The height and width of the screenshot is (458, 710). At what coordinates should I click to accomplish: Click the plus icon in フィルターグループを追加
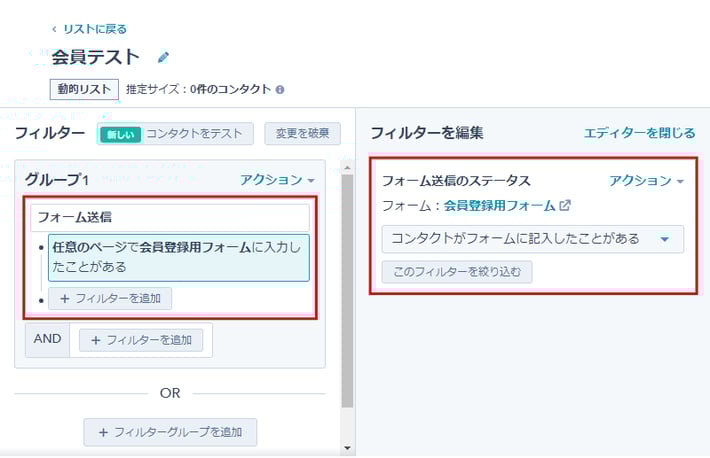click(102, 432)
